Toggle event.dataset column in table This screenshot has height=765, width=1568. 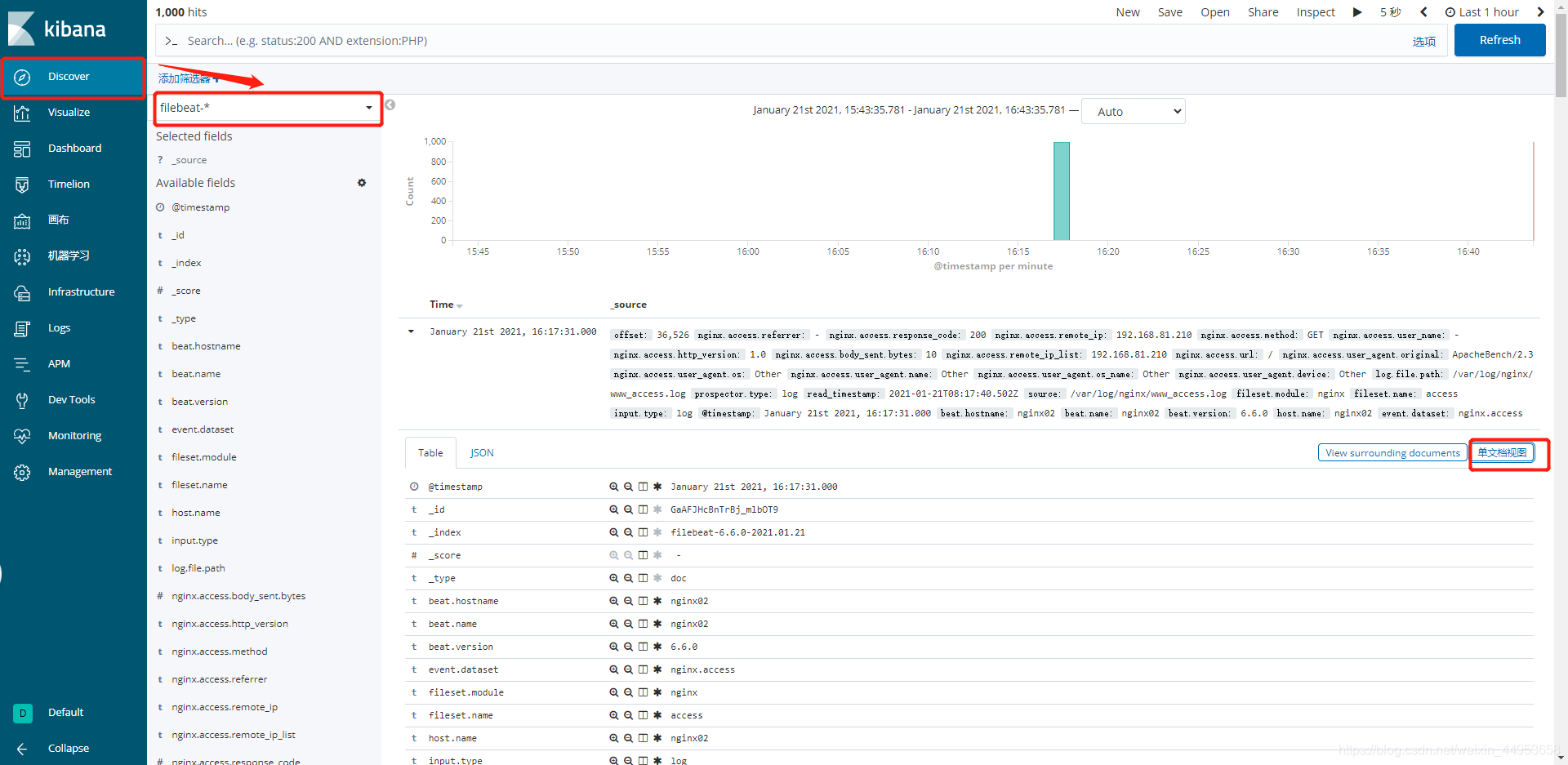[x=643, y=669]
